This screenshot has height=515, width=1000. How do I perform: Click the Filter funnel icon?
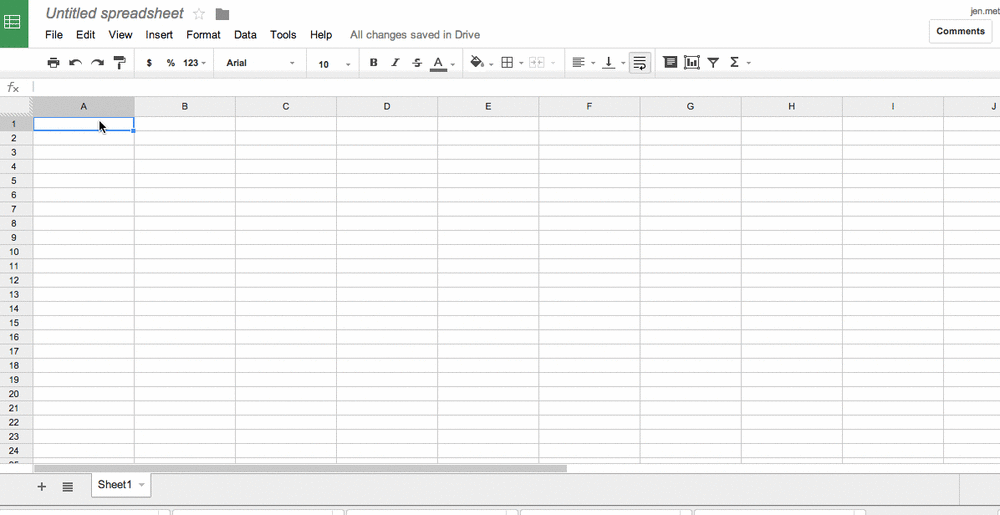click(713, 63)
